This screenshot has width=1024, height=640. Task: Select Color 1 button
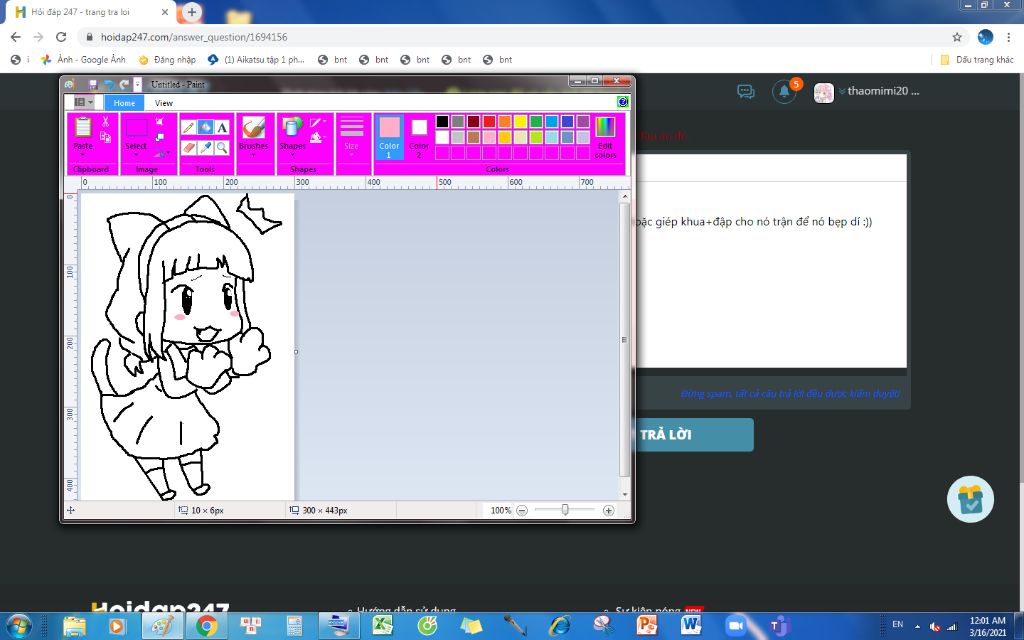coord(389,137)
